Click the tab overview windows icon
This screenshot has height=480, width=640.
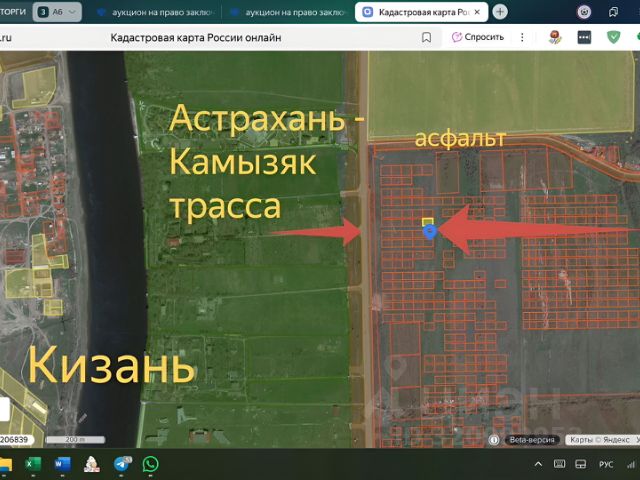point(613,12)
